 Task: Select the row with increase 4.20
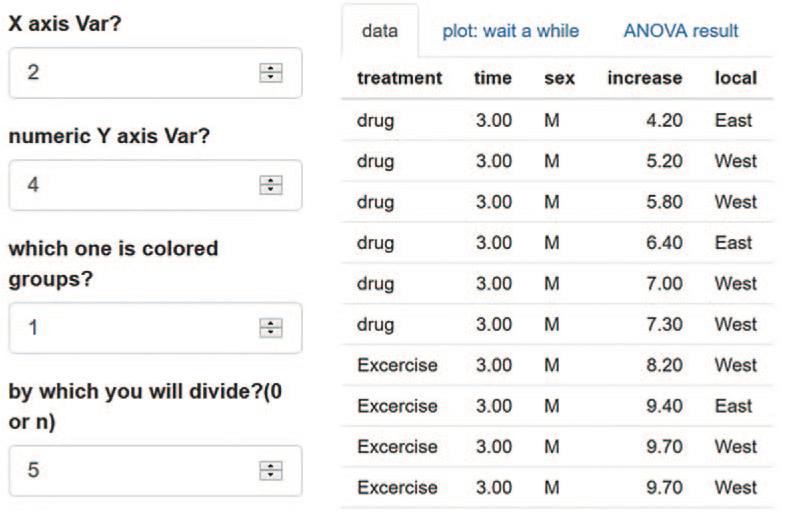pyautogui.click(x=557, y=120)
